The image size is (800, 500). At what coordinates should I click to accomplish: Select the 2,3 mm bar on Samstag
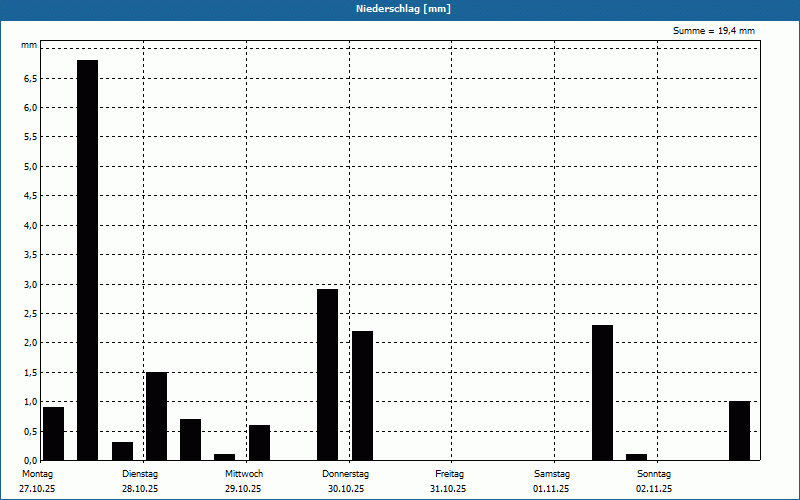coord(602,393)
